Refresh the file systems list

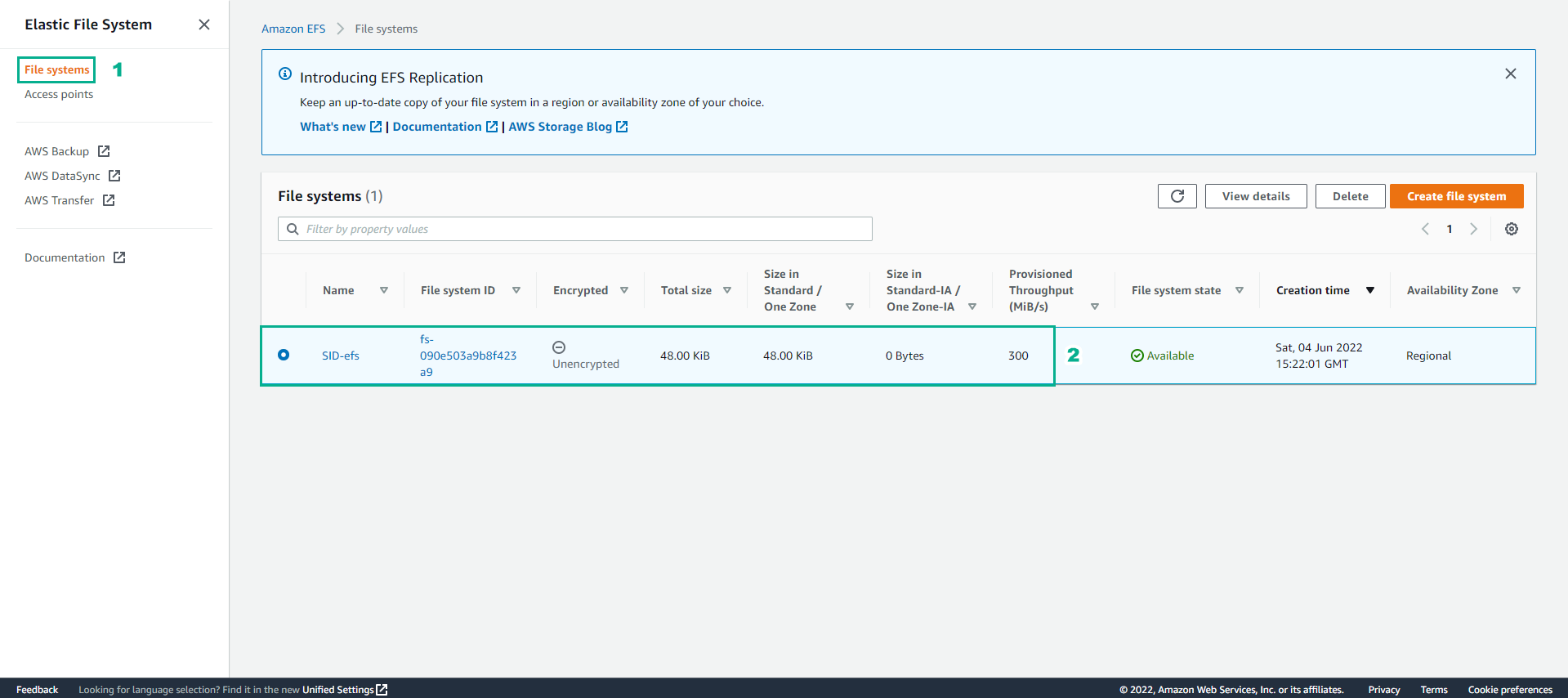pyautogui.click(x=1177, y=196)
